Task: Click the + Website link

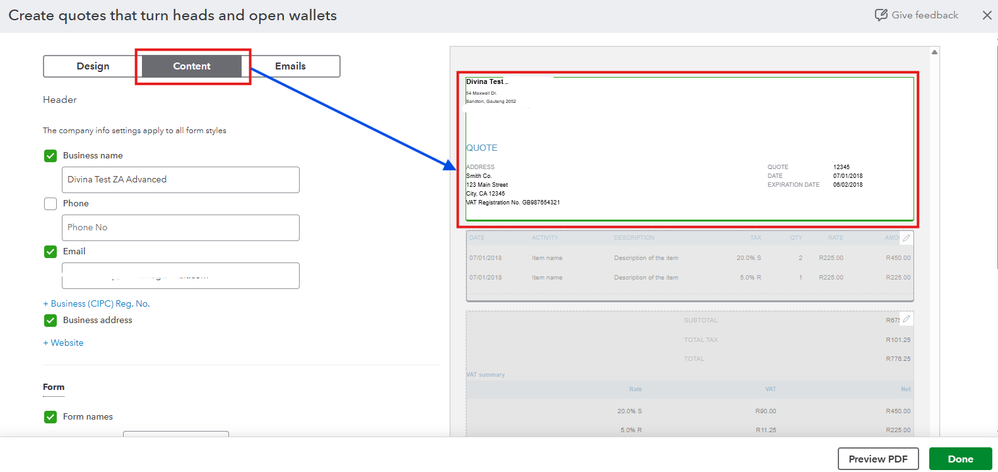Action: [63, 343]
